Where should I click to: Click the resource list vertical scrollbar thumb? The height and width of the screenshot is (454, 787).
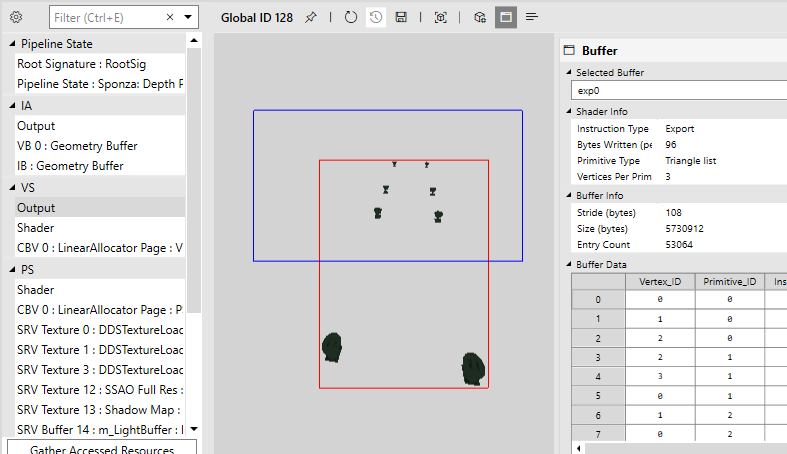coord(194,180)
